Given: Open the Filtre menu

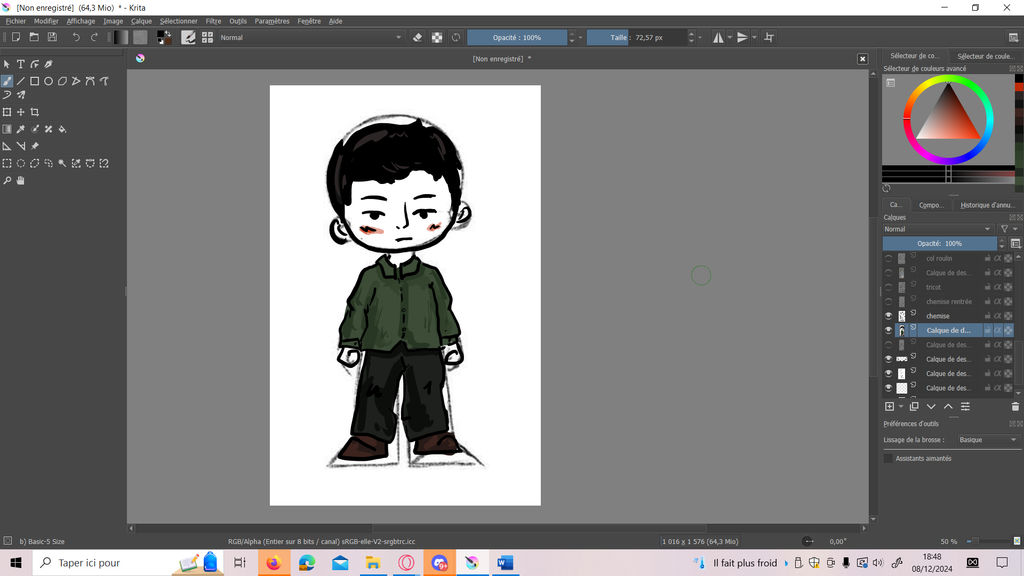Looking at the screenshot, I should coord(213,21).
